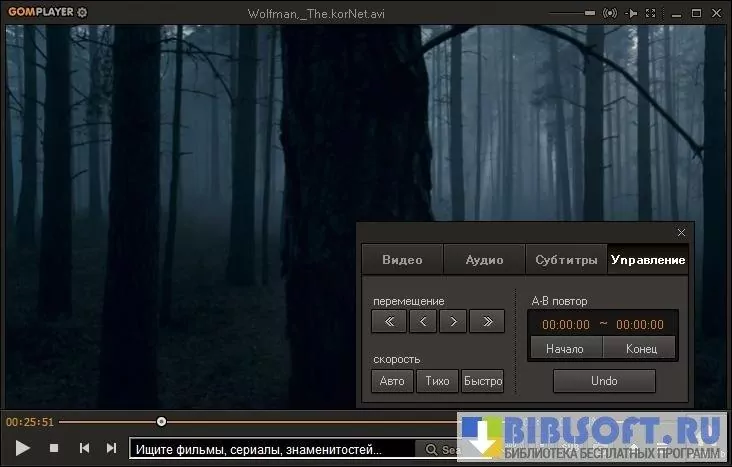Viewport: 732px width, 467px height.
Task: Switch to the Аудио tab
Action: point(484,260)
